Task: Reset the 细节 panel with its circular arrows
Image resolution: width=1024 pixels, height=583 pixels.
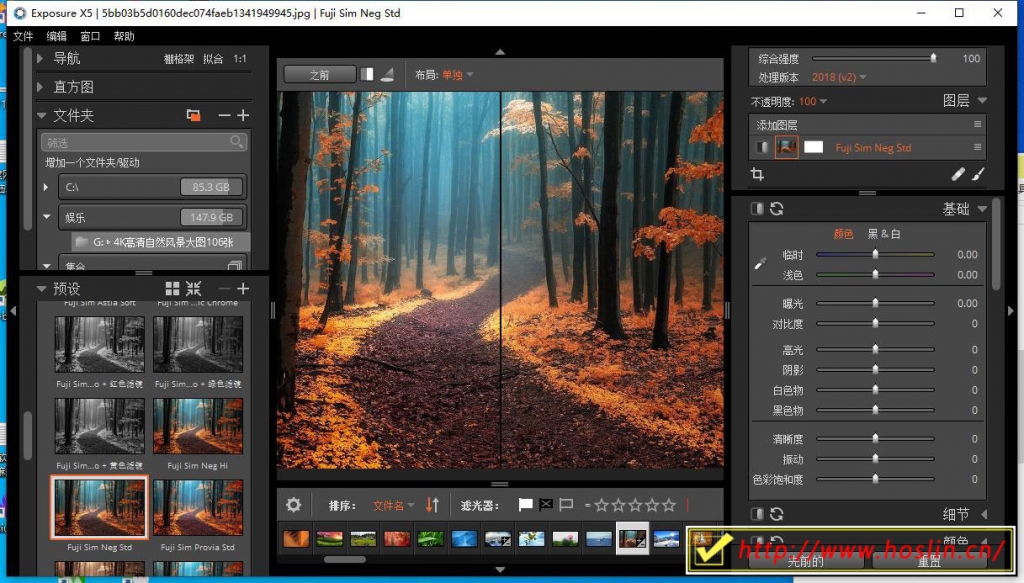Action: pos(776,514)
